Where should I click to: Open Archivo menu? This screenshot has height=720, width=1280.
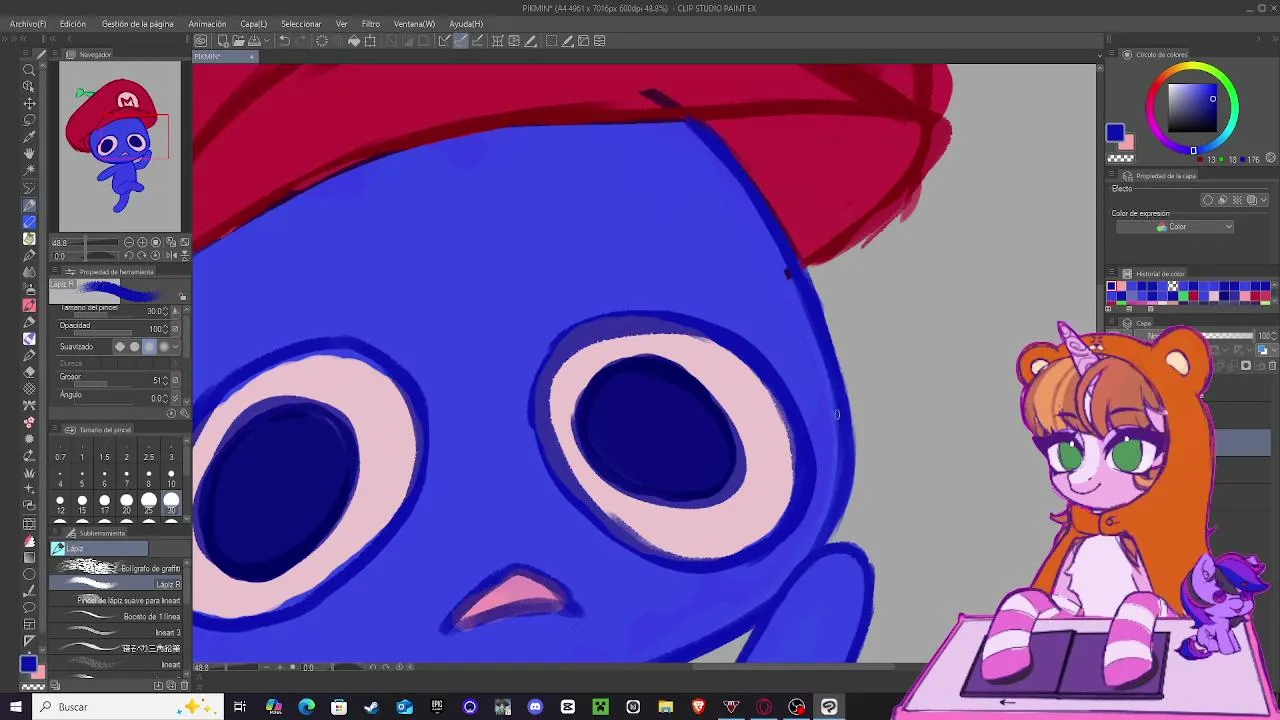pyautogui.click(x=28, y=24)
